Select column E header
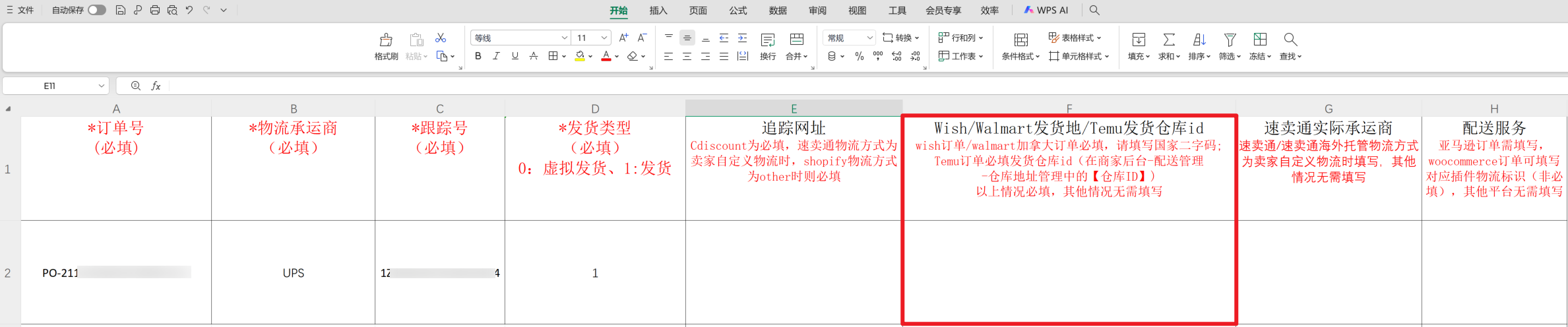 (x=794, y=108)
